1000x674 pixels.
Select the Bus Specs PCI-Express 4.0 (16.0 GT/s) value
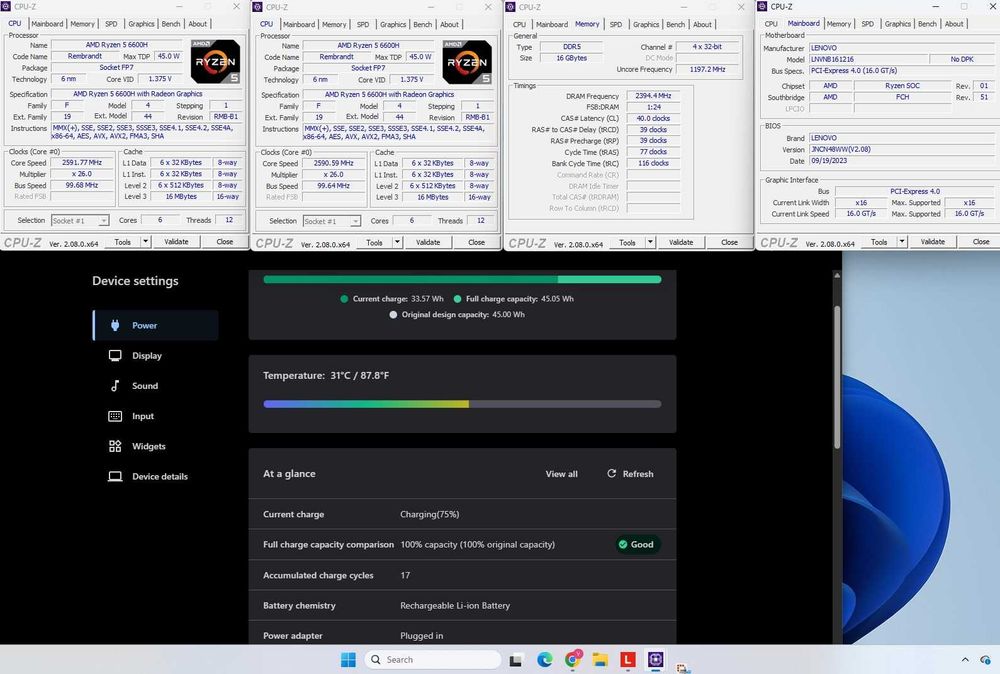tap(901, 71)
